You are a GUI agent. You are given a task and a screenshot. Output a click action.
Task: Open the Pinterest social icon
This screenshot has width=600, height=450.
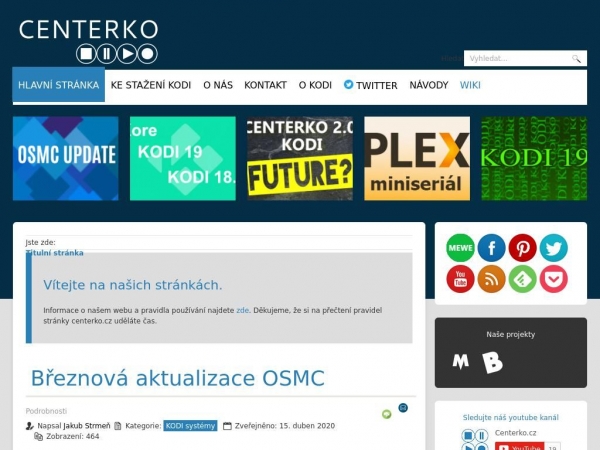tap(523, 248)
